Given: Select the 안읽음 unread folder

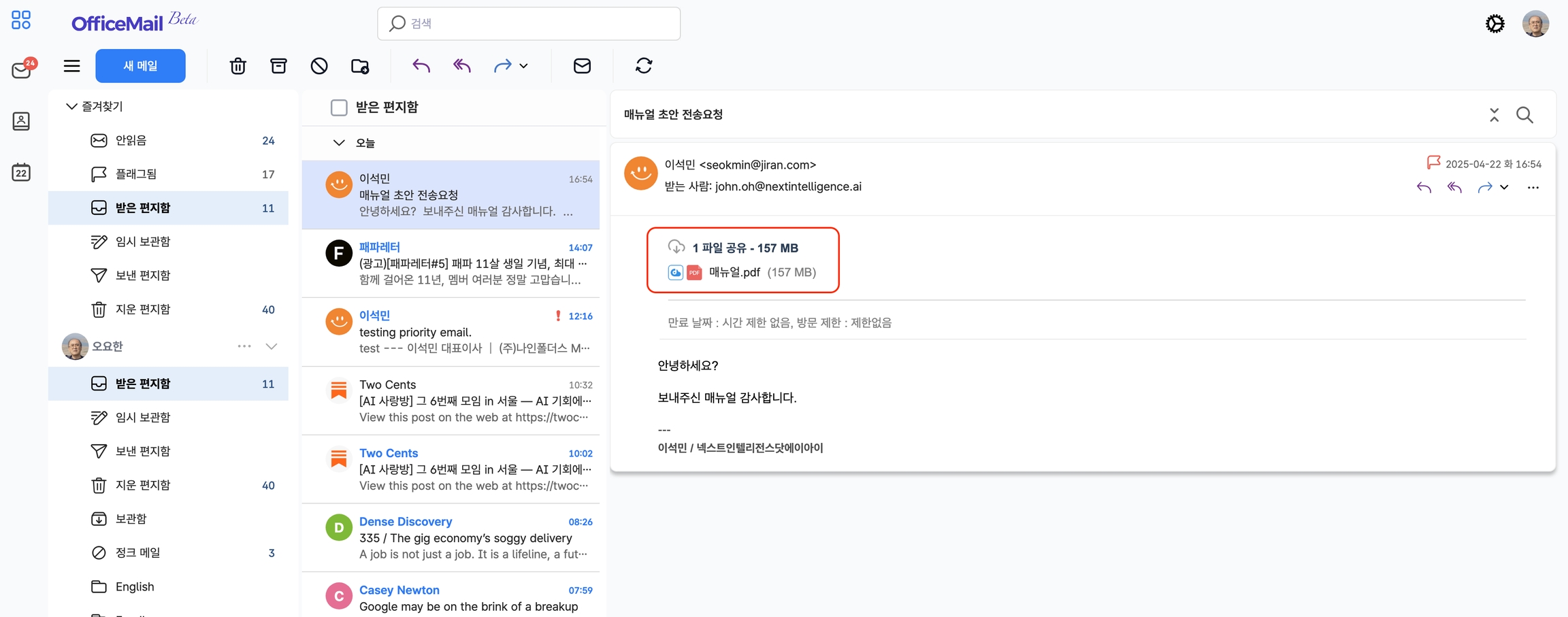Looking at the screenshot, I should [131, 140].
